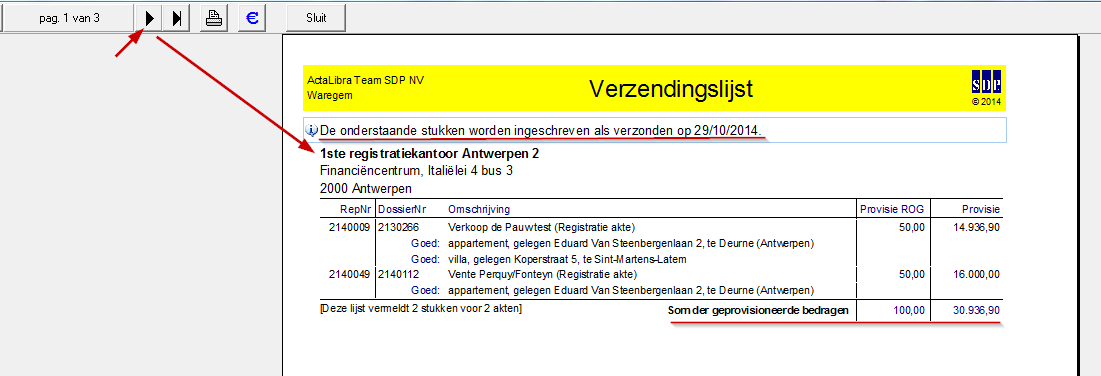Viewport: 1101px width, 376px height.
Task: Click the SDP logo in header
Action: (986, 82)
